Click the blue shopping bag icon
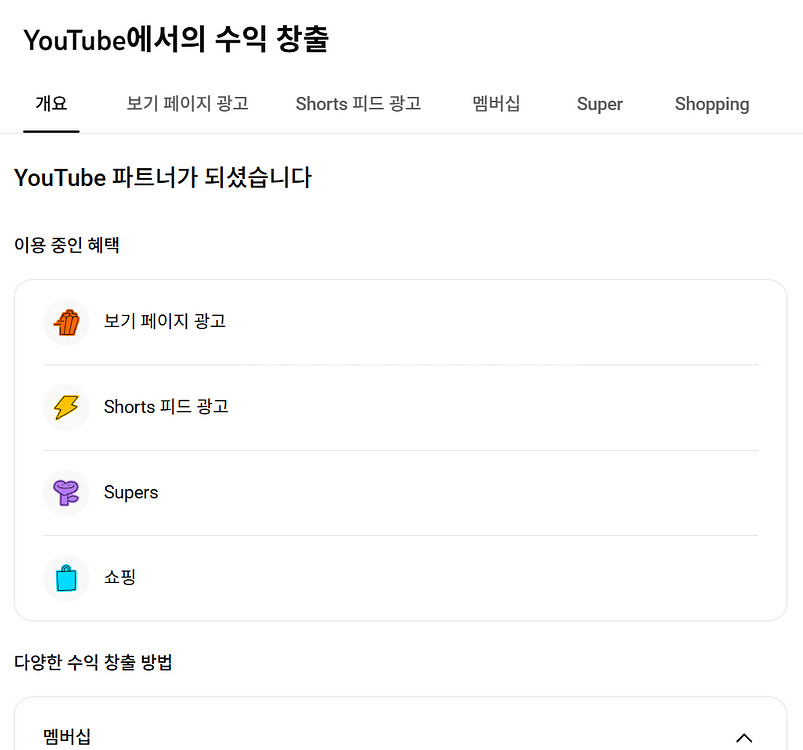 pyautogui.click(x=66, y=578)
